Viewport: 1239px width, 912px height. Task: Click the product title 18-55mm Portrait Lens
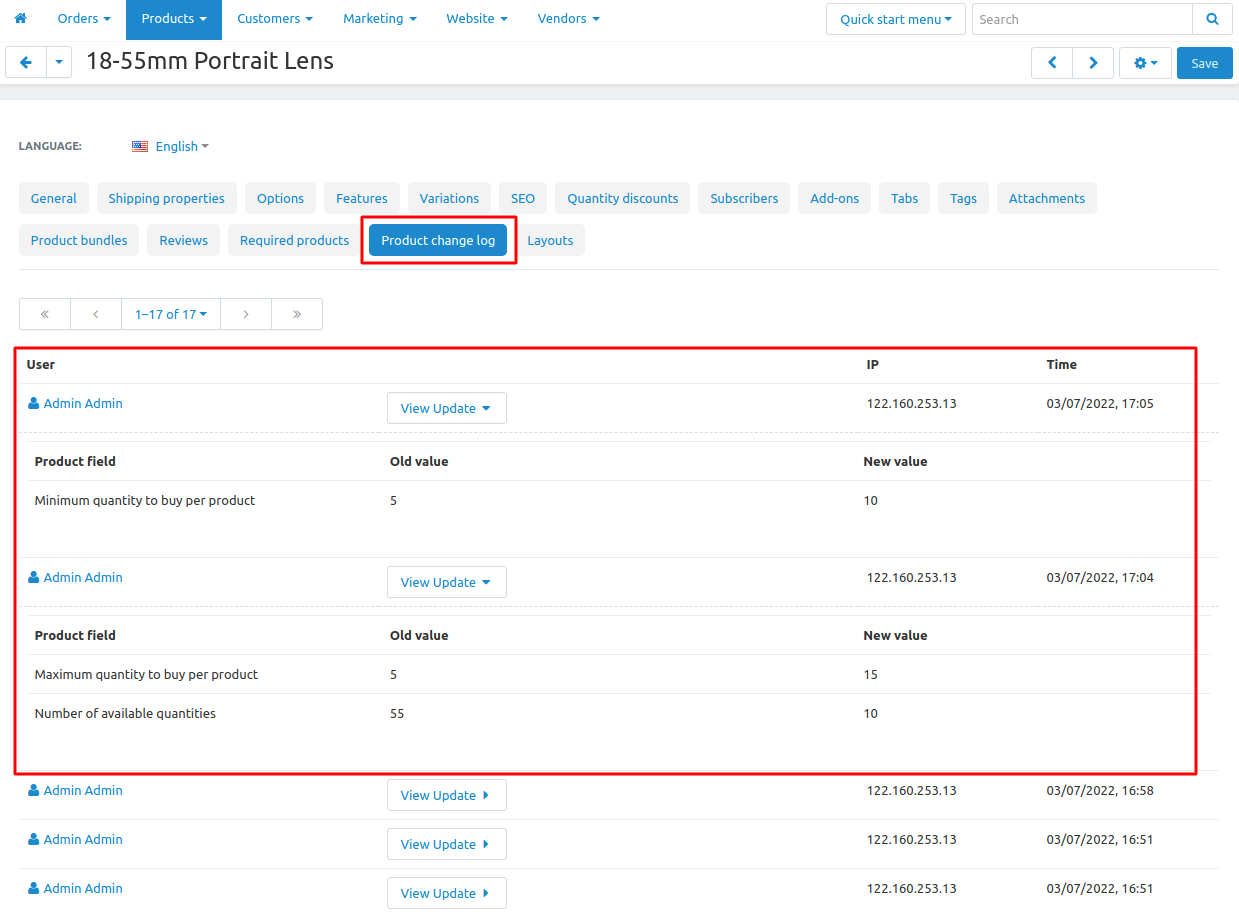tap(210, 61)
